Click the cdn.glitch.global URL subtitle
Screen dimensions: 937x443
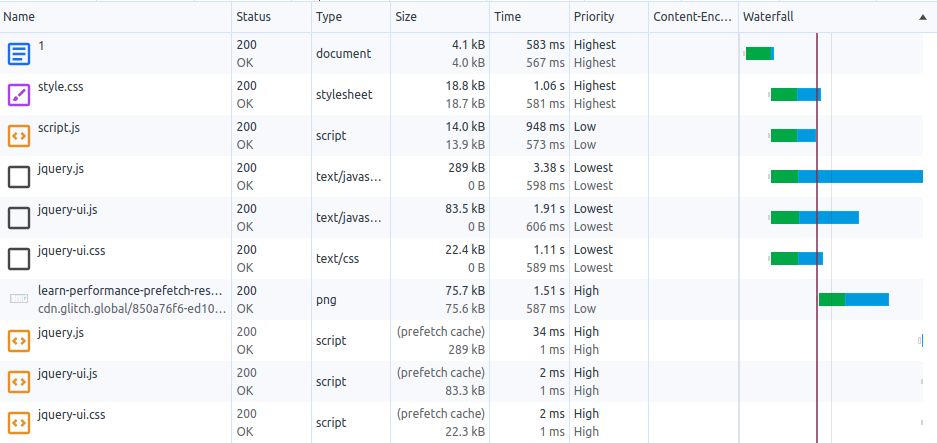pyautogui.click(x=132, y=309)
